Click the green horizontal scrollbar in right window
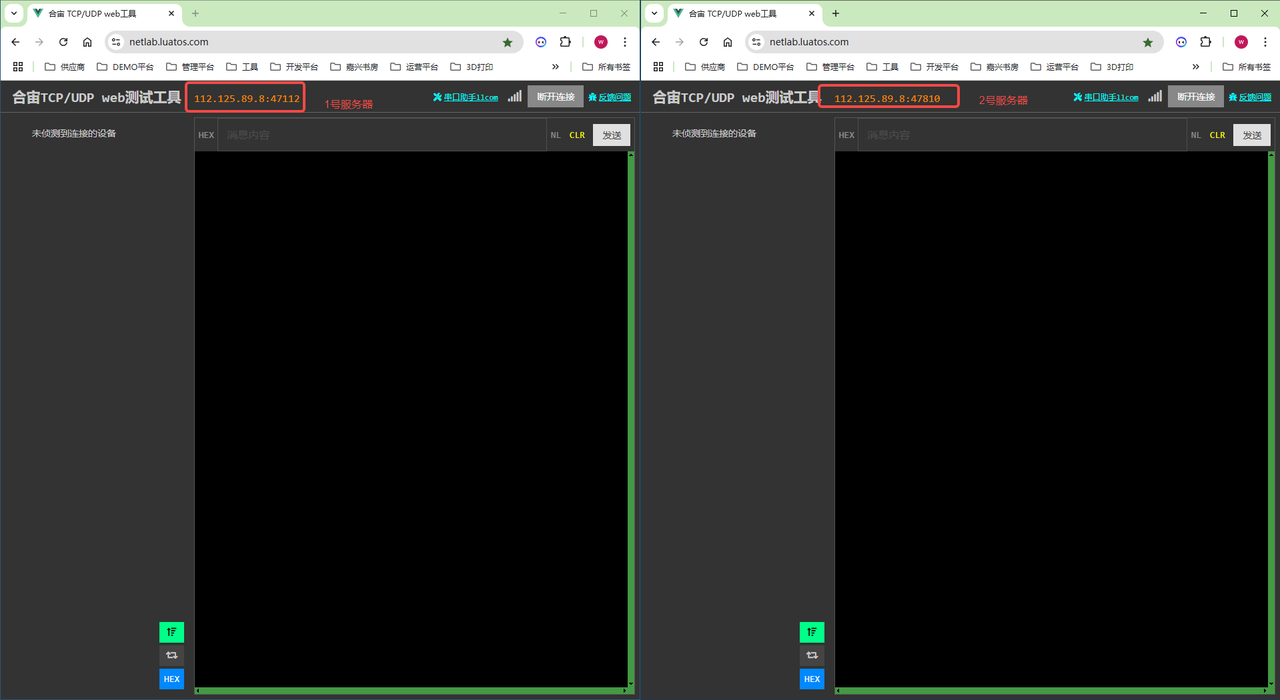 click(1052, 690)
